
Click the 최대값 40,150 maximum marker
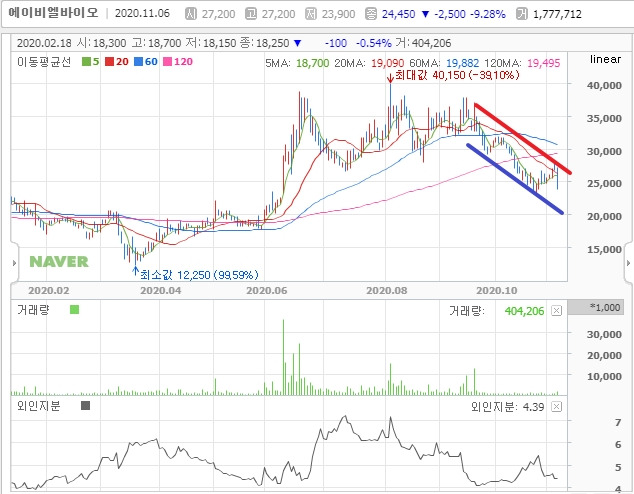[x=453, y=75]
